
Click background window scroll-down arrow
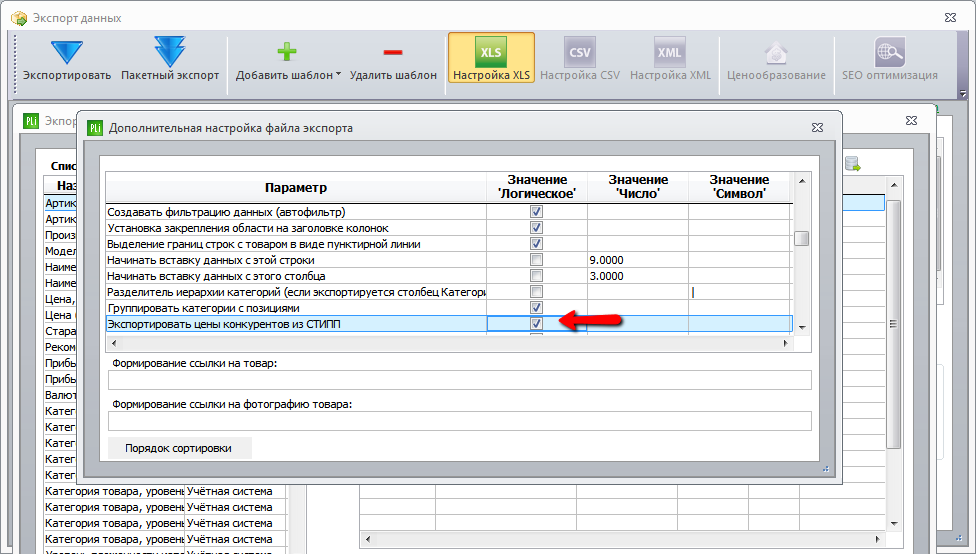pyautogui.click(x=894, y=523)
